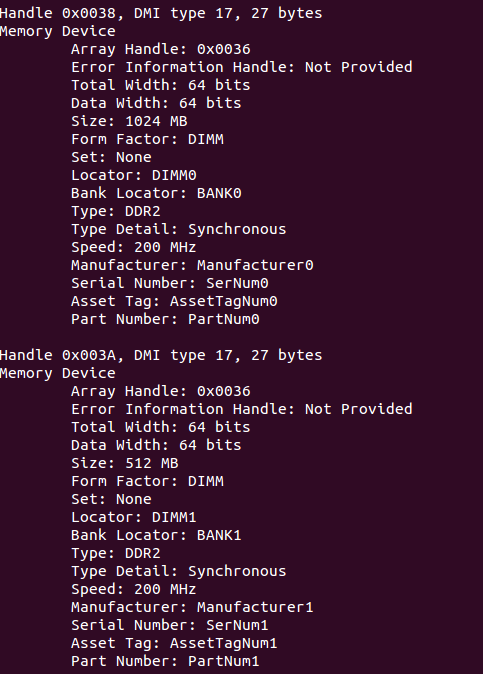Viewport: 483px width, 674px height.
Task: Click 'Manufacturer: Manufacturer0' text
Action: [x=193, y=265]
